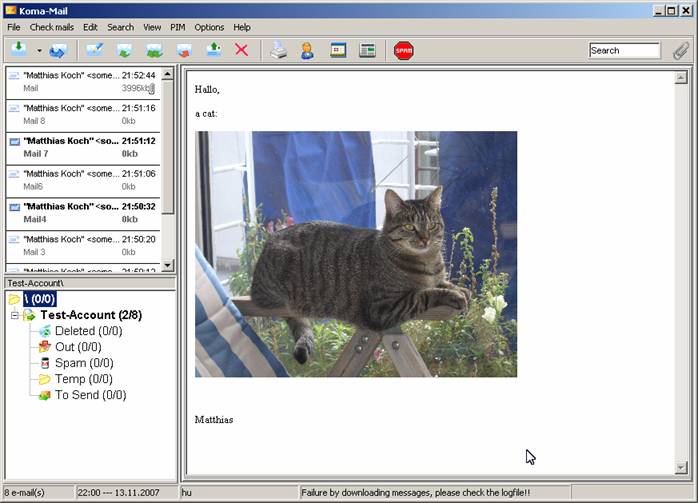The height and width of the screenshot is (503, 698).
Task: Open the address book person icon
Action: 307,50
